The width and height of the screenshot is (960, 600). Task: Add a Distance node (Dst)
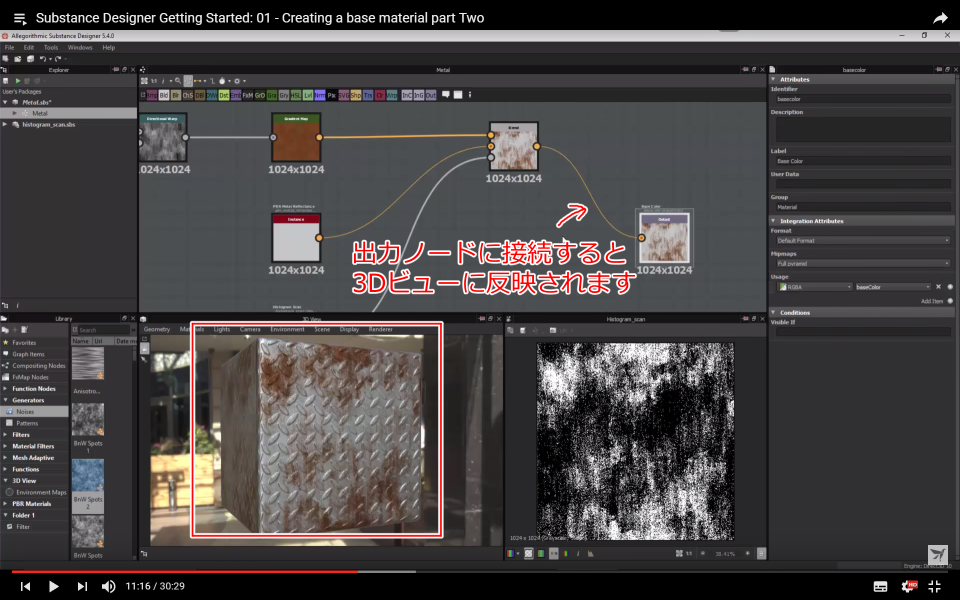click(x=224, y=95)
